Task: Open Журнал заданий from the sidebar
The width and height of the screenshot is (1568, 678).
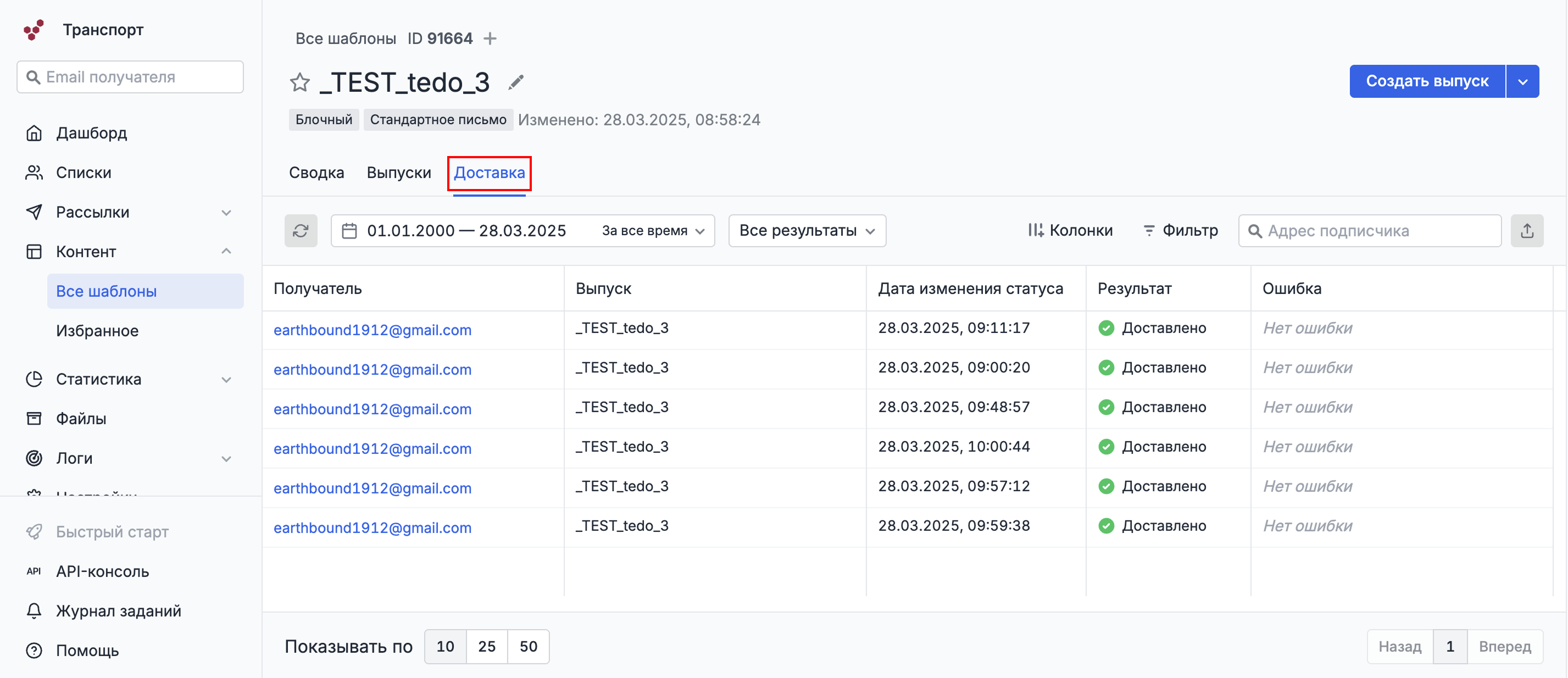Action: [118, 610]
